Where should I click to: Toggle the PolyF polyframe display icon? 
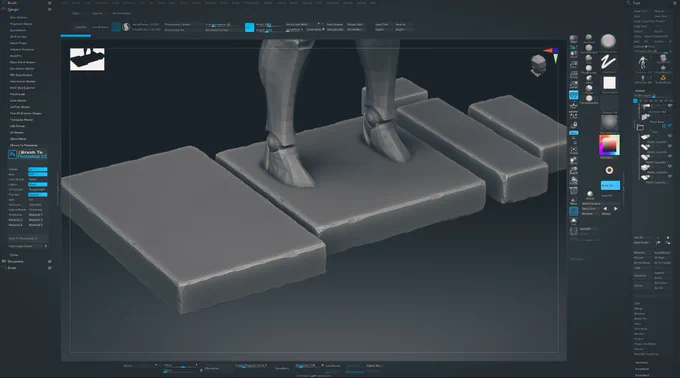pyautogui.click(x=573, y=191)
